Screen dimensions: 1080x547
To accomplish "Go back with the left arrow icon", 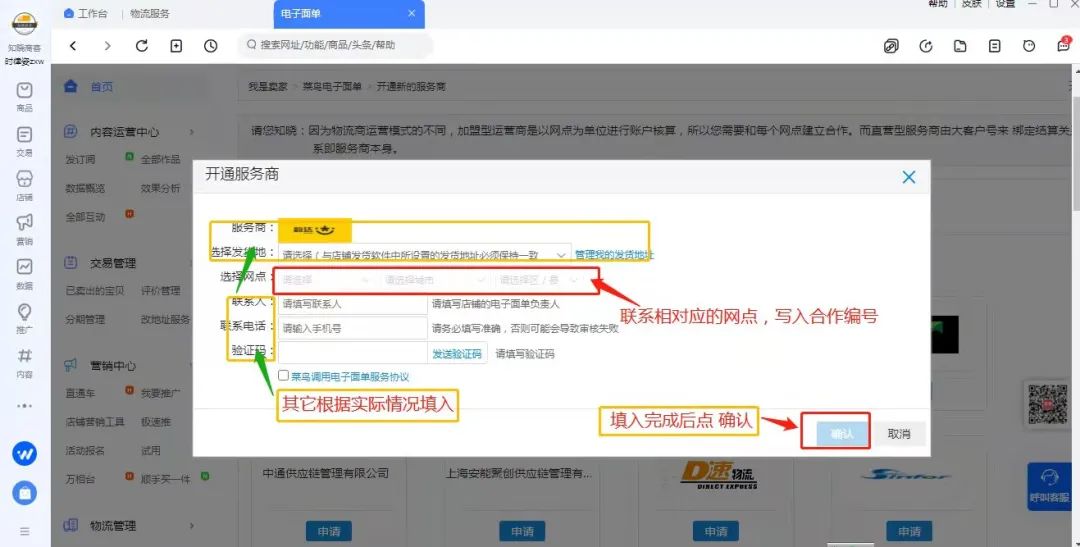I will coord(73,46).
